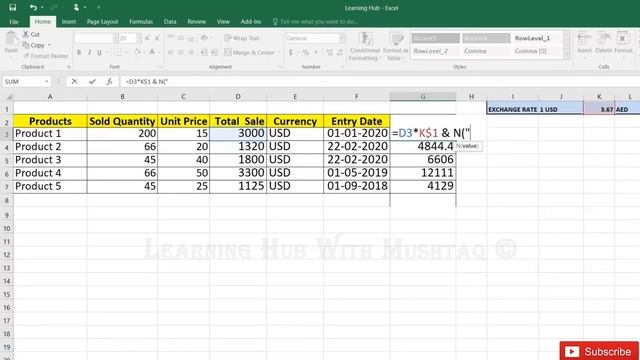Click Format Painter
Viewport: 640px width, 360px height.
tap(46, 56)
